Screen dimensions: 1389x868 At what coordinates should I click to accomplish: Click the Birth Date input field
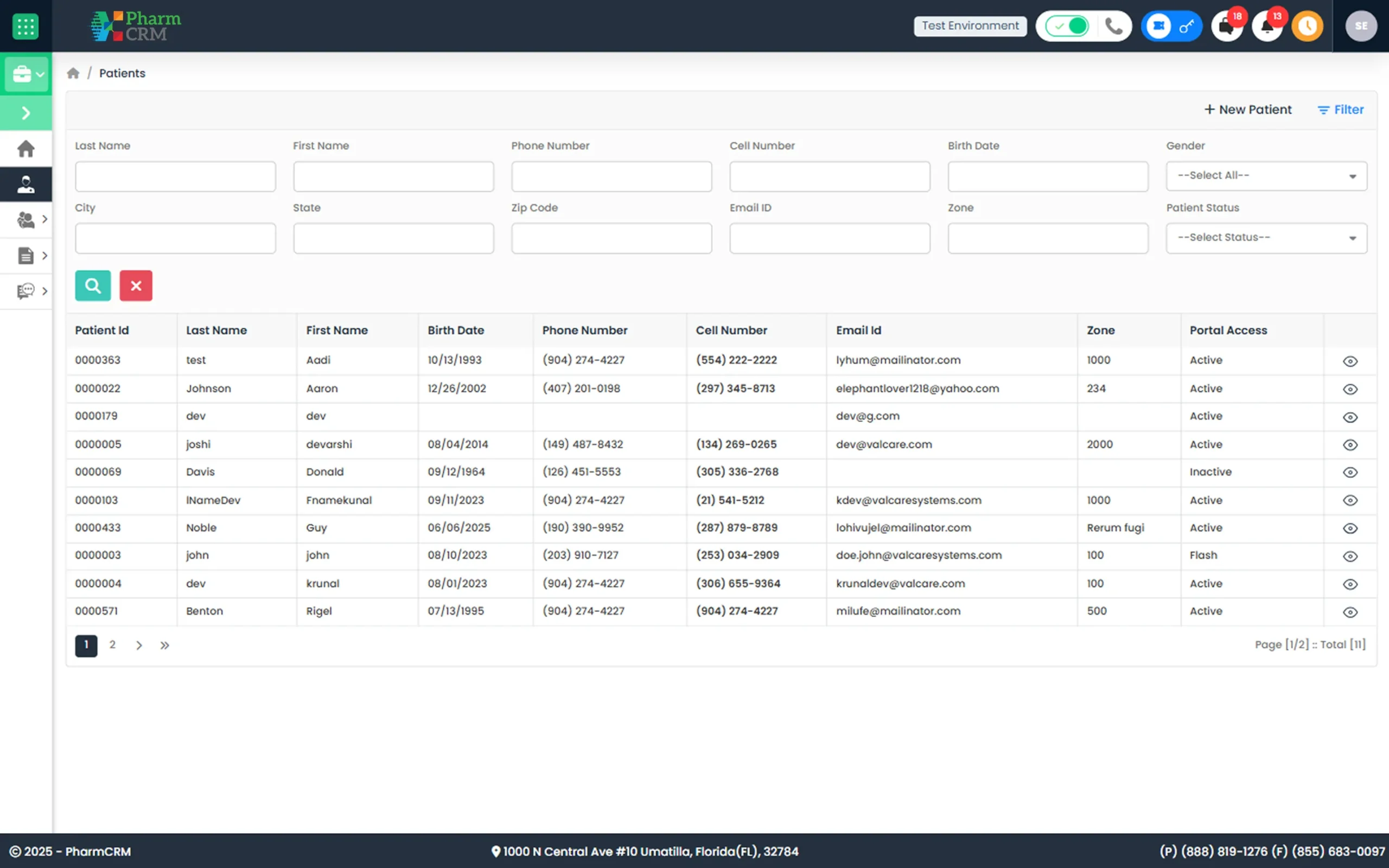1048,176
